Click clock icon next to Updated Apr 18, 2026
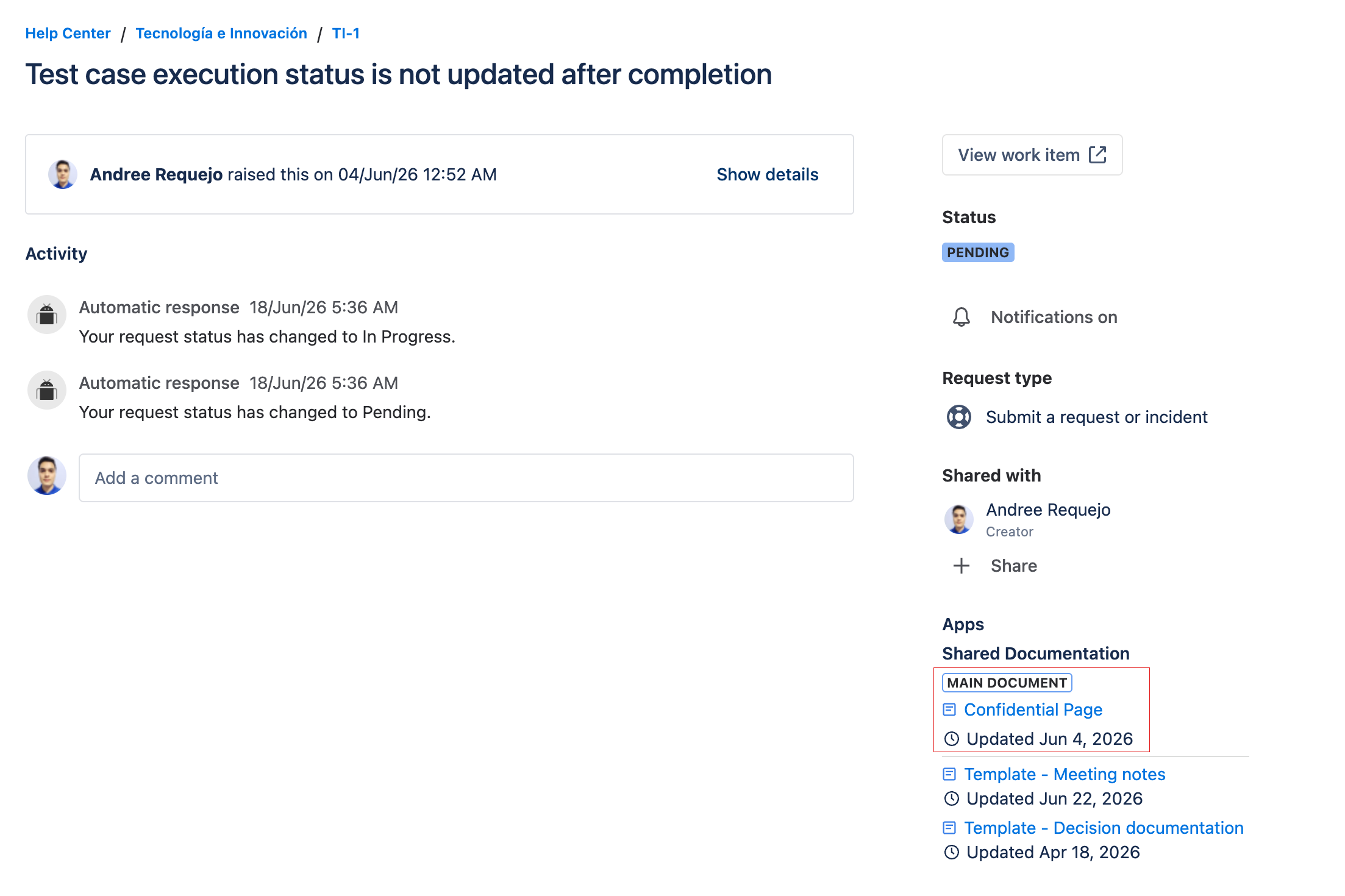The height and width of the screenshot is (896, 1345). tap(952, 852)
